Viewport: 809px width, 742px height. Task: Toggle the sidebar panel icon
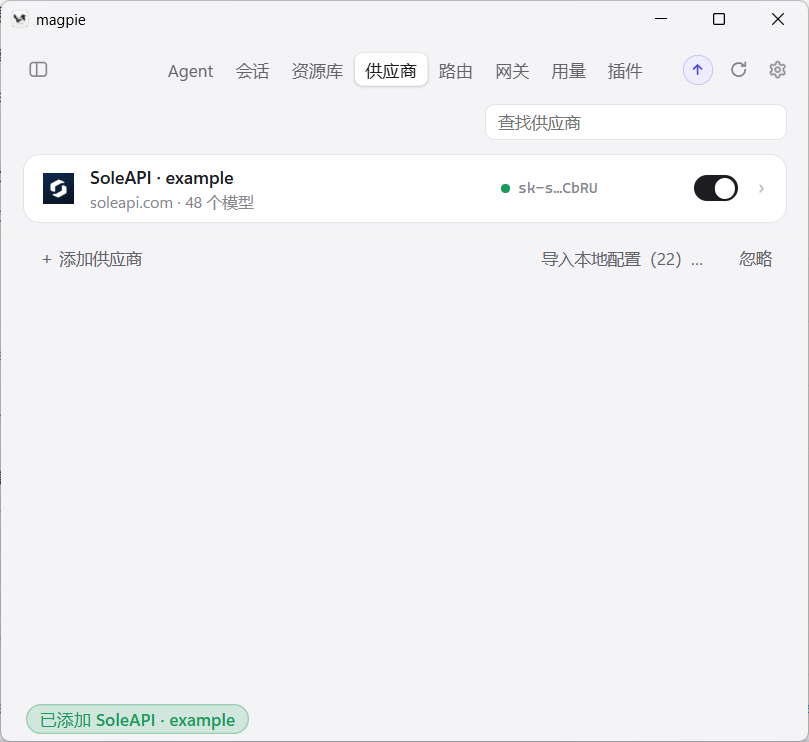click(38, 70)
